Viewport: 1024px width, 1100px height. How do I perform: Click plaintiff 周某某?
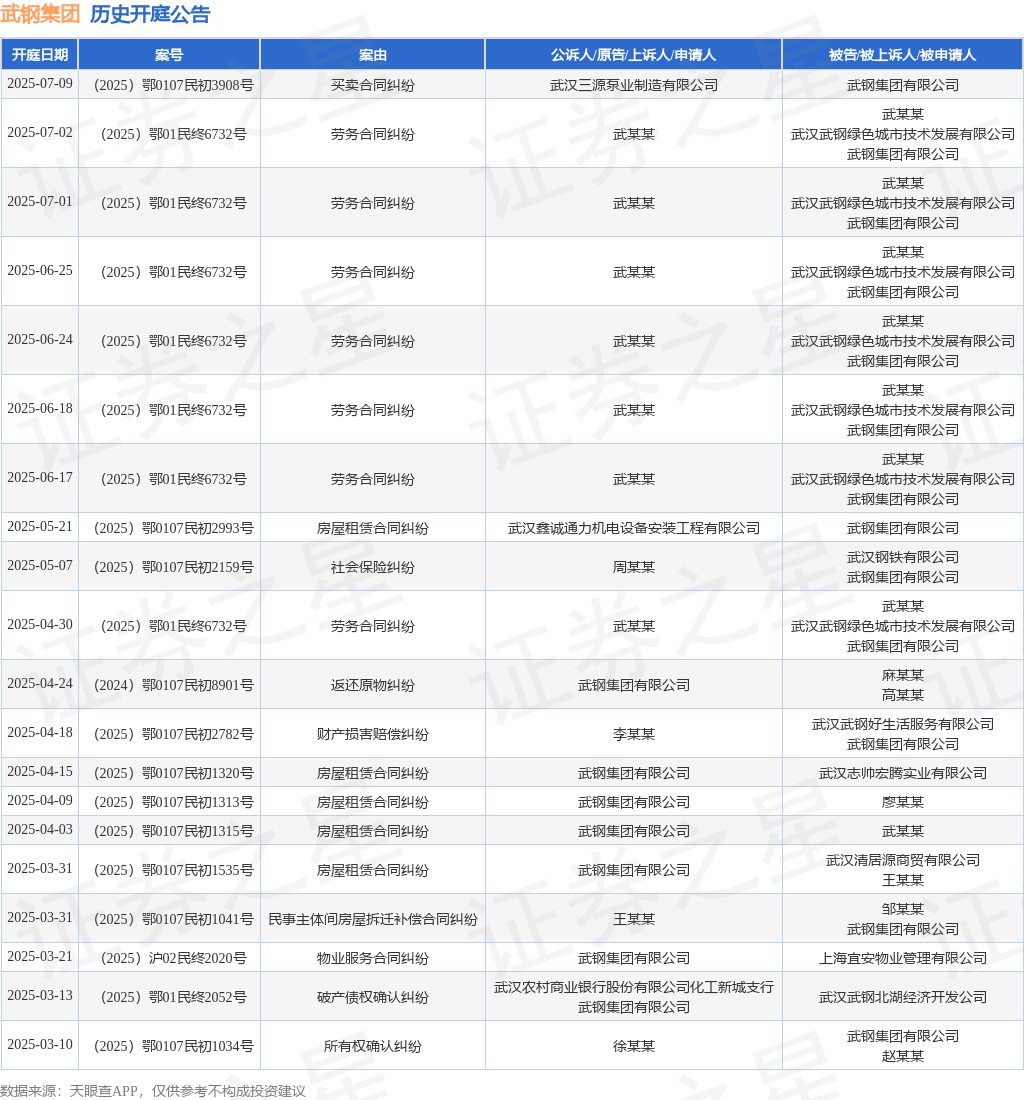pyautogui.click(x=633, y=567)
